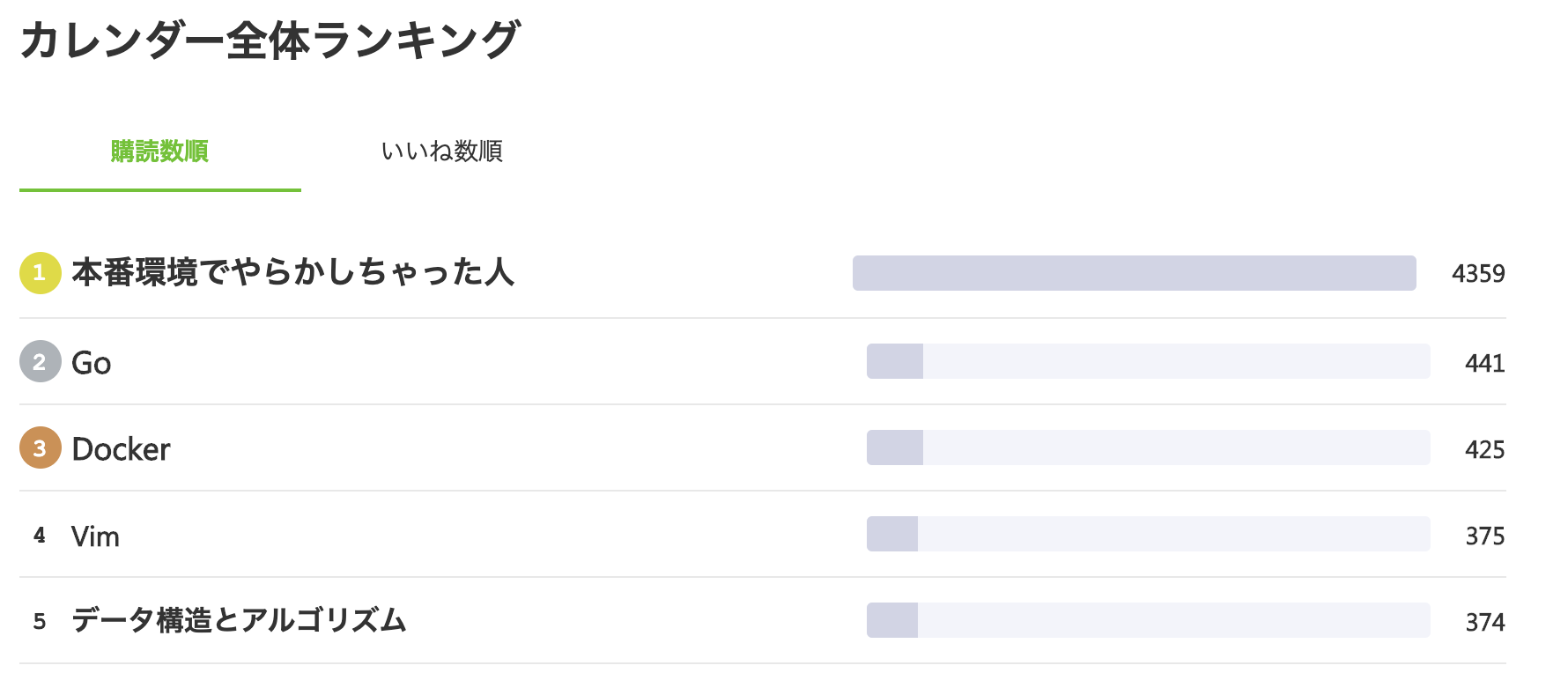This screenshot has height=673, width=1568.
Task: Click the rank 4 number
Action: coord(40,535)
